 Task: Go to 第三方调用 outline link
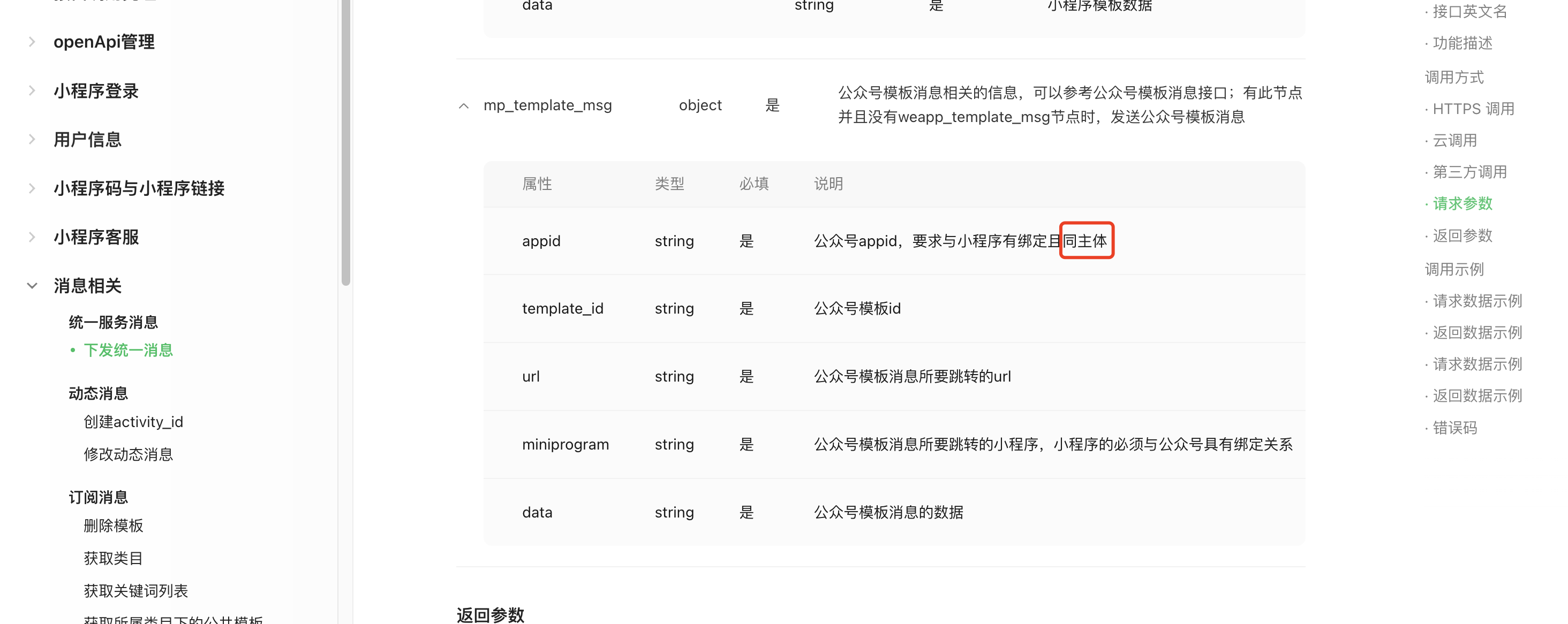point(1469,172)
